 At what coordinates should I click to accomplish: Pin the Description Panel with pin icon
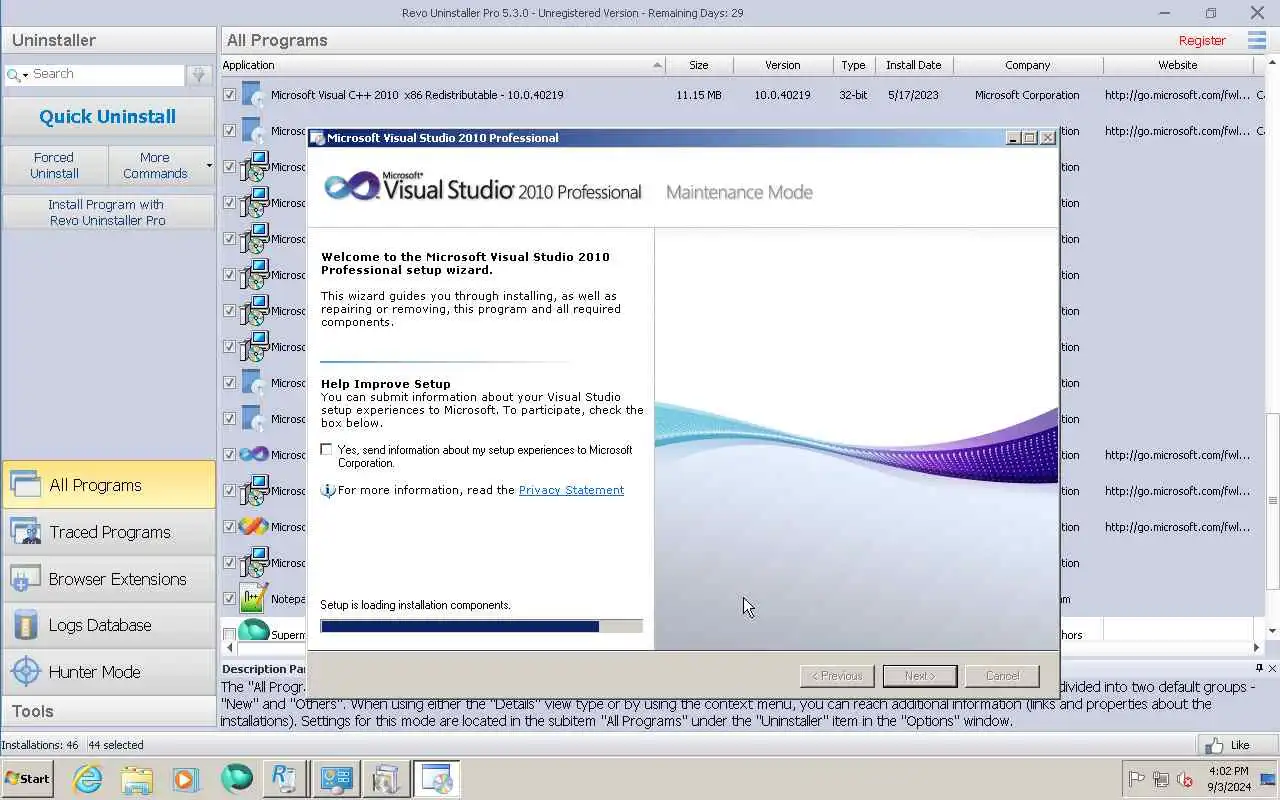tap(1259, 668)
